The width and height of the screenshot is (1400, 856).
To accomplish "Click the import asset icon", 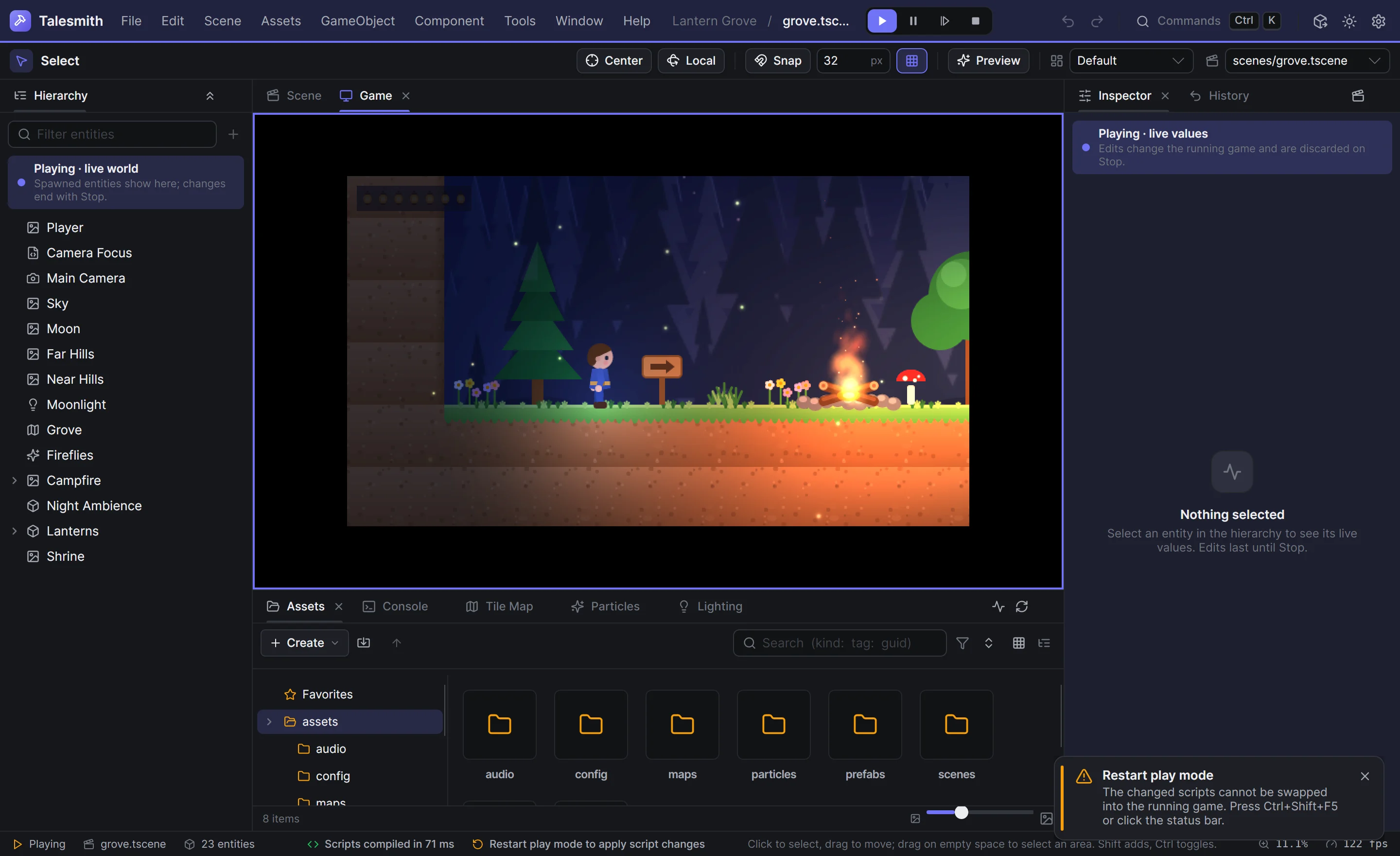I will [x=364, y=643].
